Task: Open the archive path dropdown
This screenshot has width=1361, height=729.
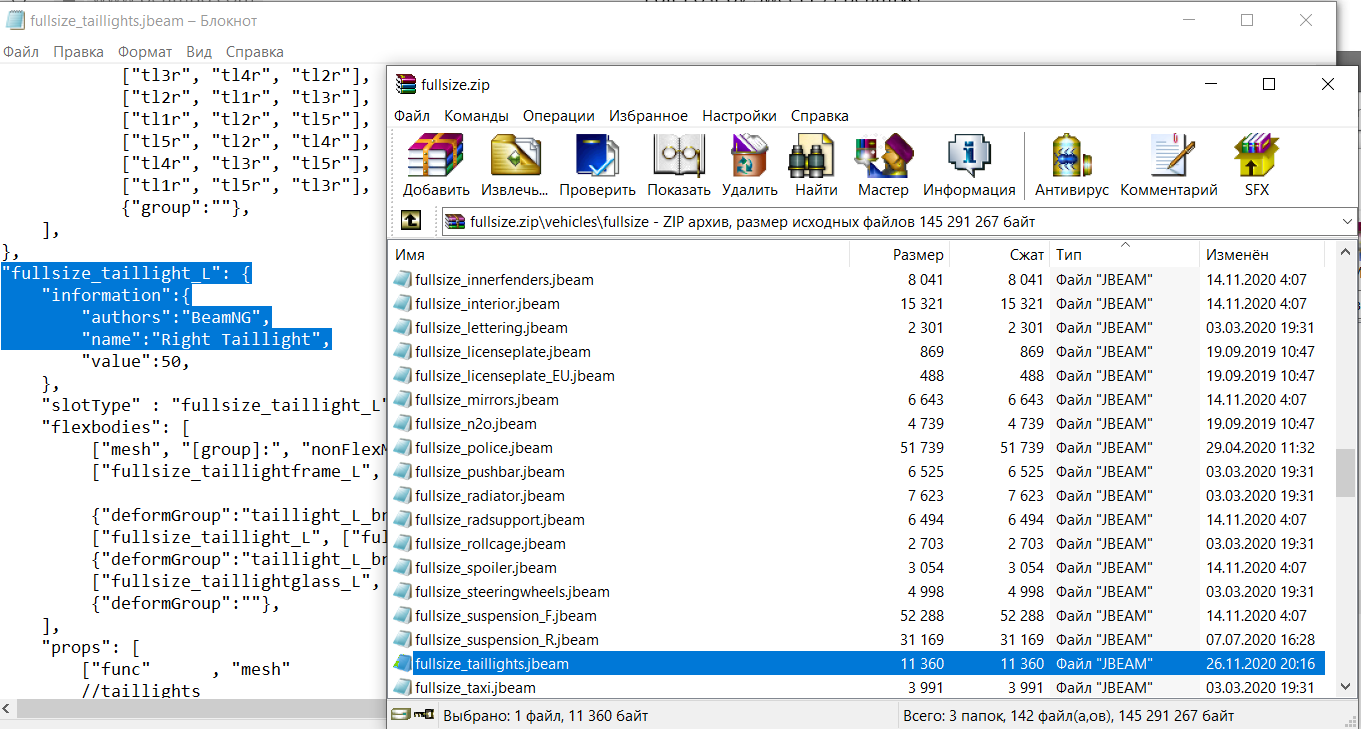Action: [x=1346, y=221]
